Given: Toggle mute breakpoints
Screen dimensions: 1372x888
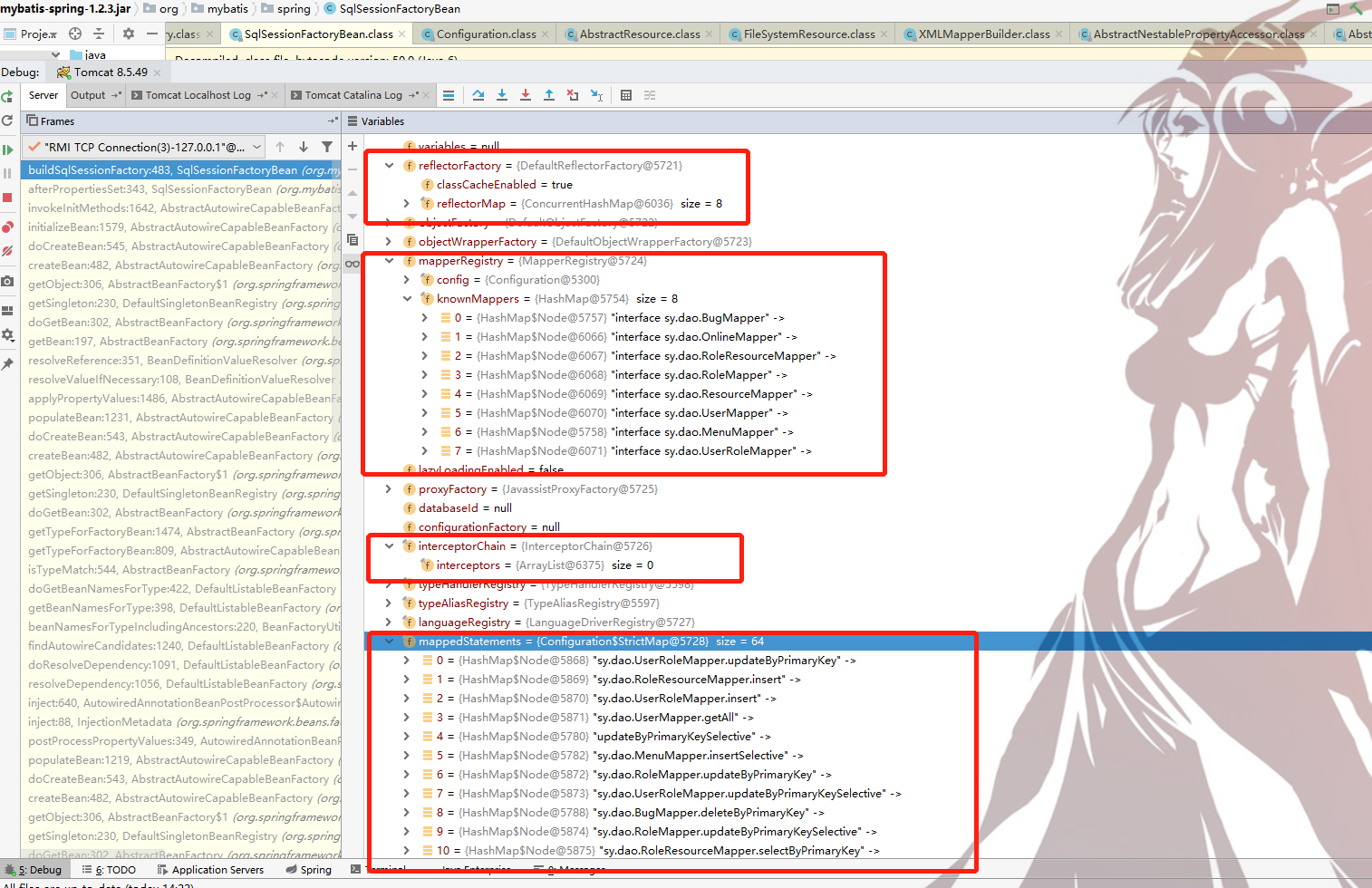Looking at the screenshot, I should tap(7, 251).
